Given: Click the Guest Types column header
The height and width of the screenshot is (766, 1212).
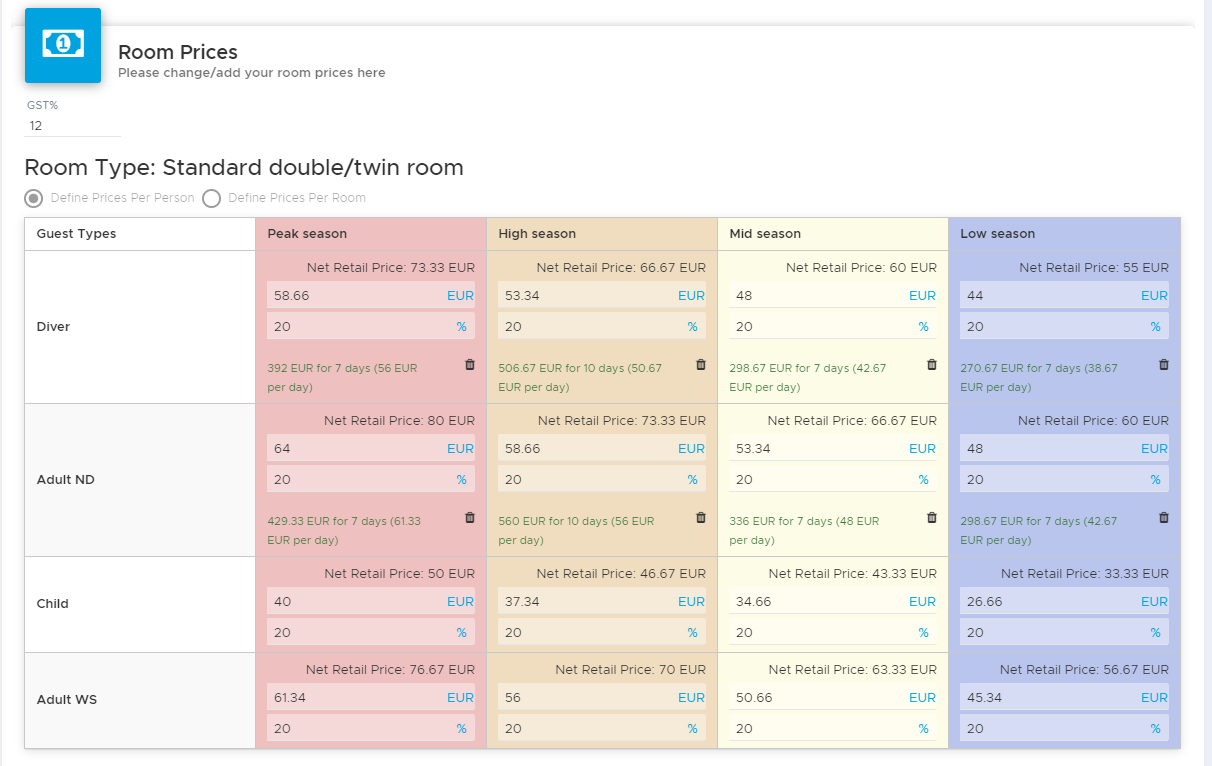Looking at the screenshot, I should coord(140,234).
